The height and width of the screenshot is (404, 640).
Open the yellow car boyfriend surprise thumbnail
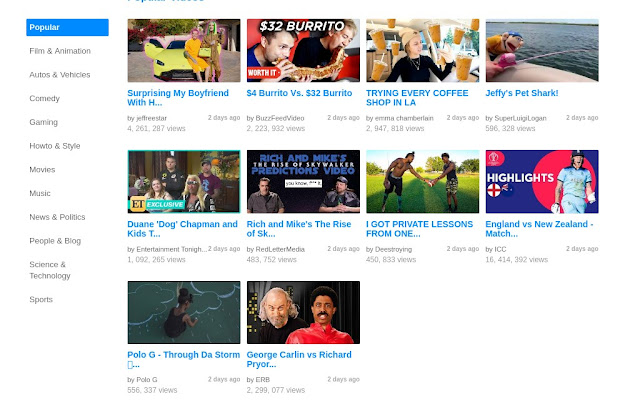(184, 51)
